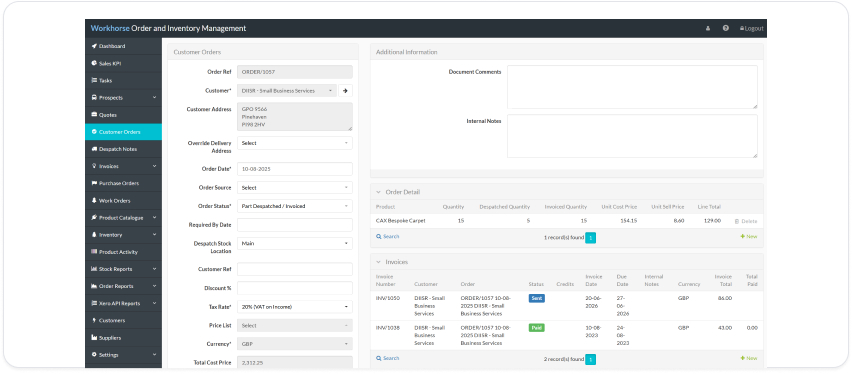This screenshot has height=374, width=852.
Task: Select Customer Orders menu item
Action: click(x=123, y=132)
